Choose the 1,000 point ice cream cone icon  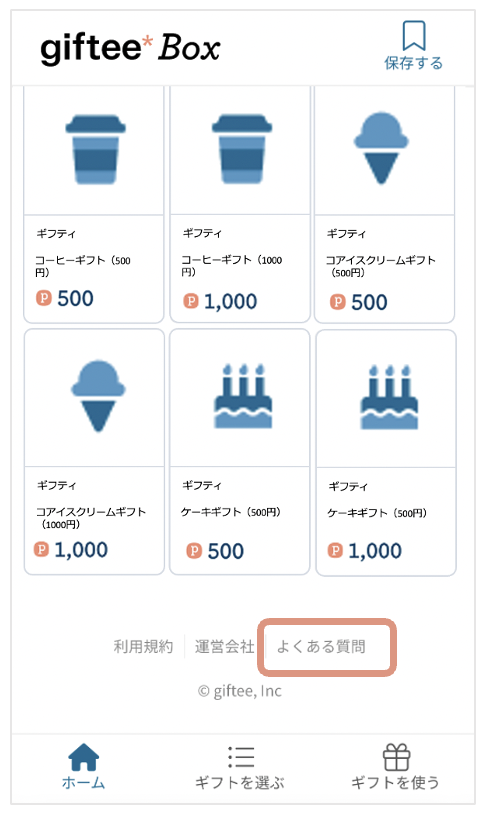(98, 396)
